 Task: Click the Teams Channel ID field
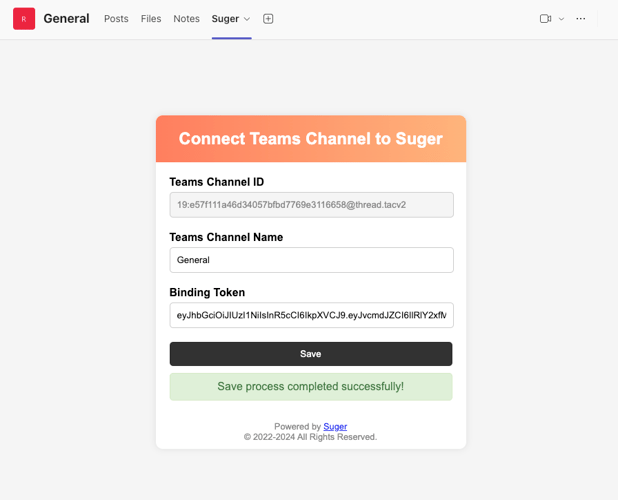coord(311,205)
